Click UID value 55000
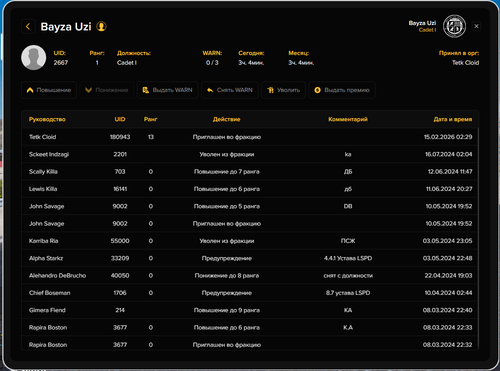 (x=120, y=241)
